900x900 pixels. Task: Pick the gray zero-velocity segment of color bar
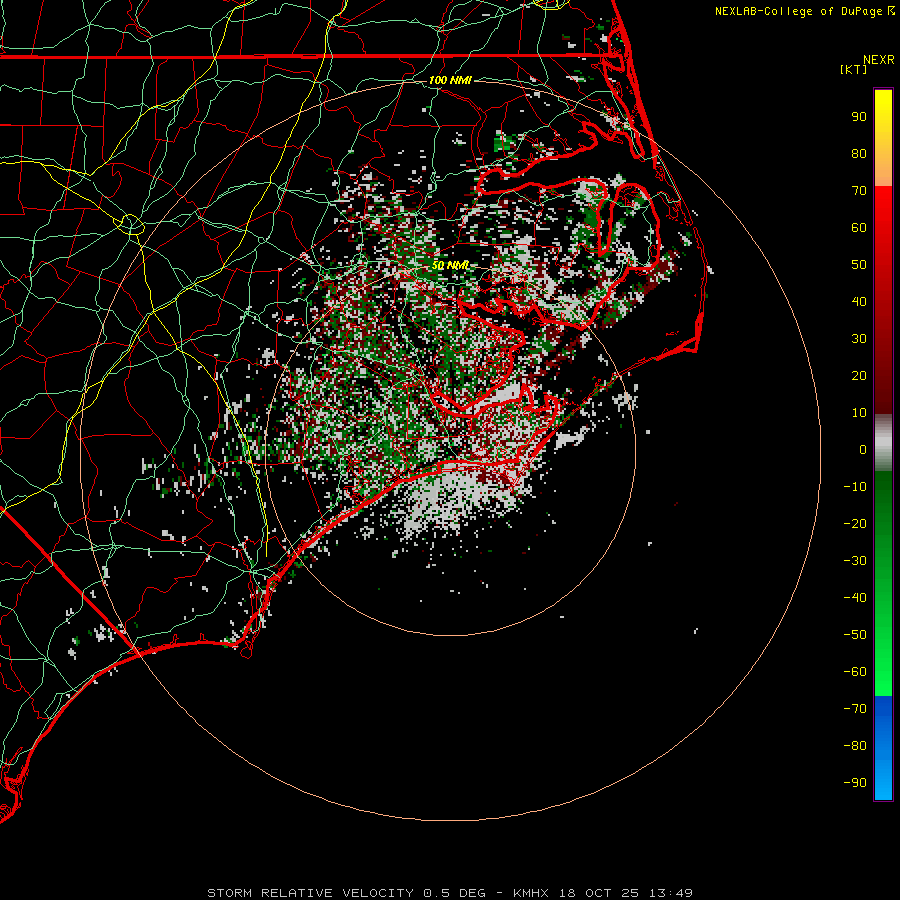pos(883,443)
